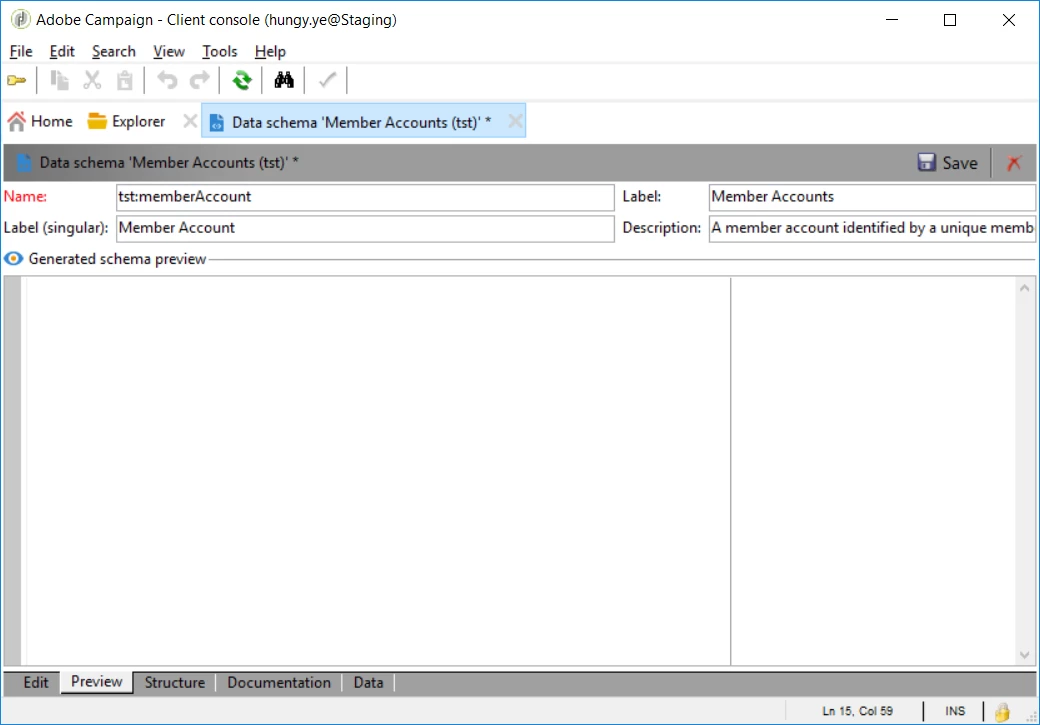This screenshot has height=725, width=1040.
Task: Close the Explorer tab
Action: pos(190,121)
